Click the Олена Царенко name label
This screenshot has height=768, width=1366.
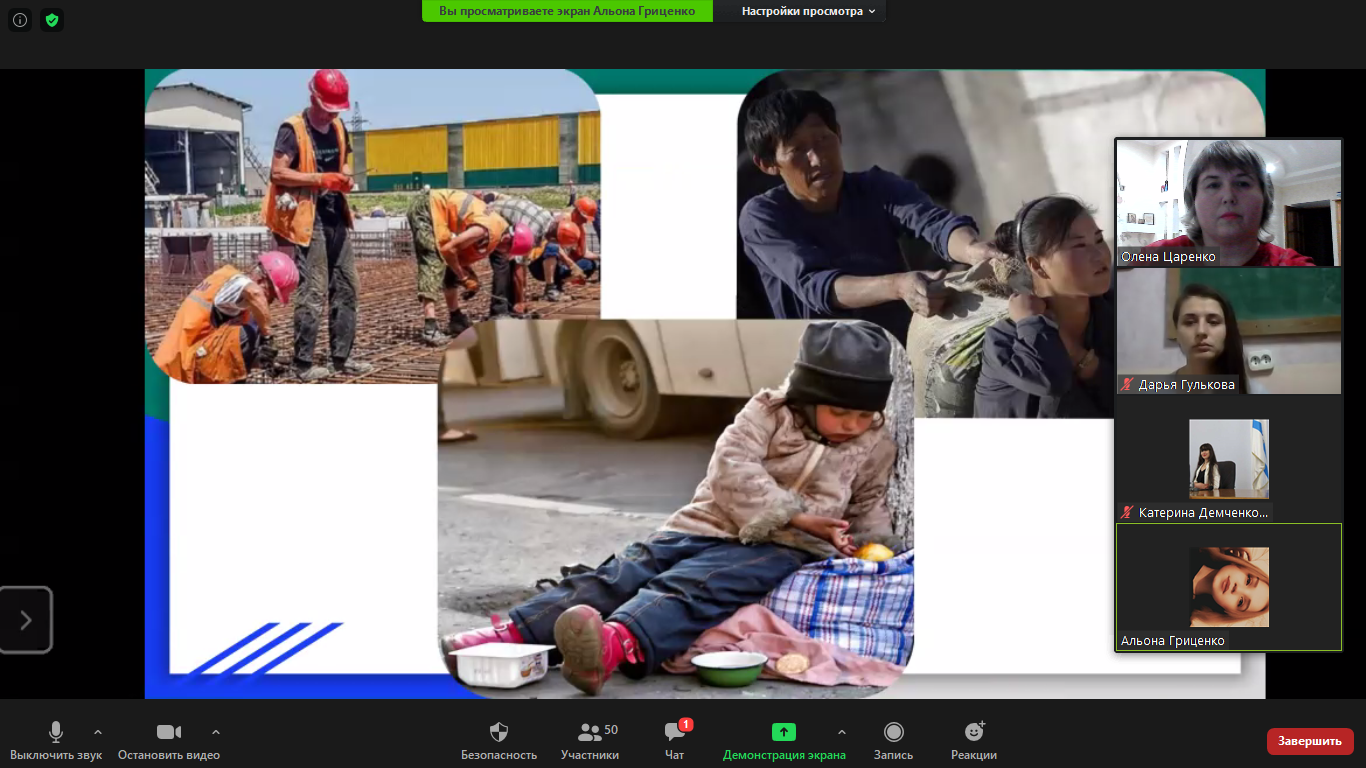coord(1168,257)
